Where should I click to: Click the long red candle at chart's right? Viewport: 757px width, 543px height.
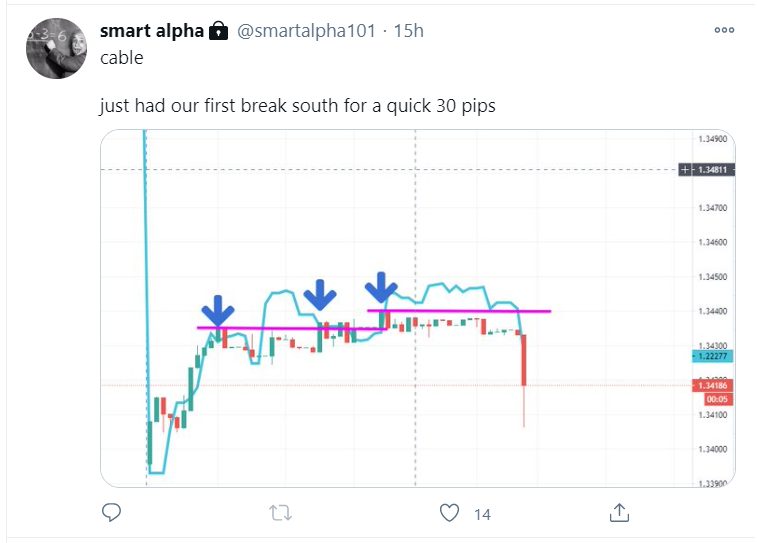point(524,360)
